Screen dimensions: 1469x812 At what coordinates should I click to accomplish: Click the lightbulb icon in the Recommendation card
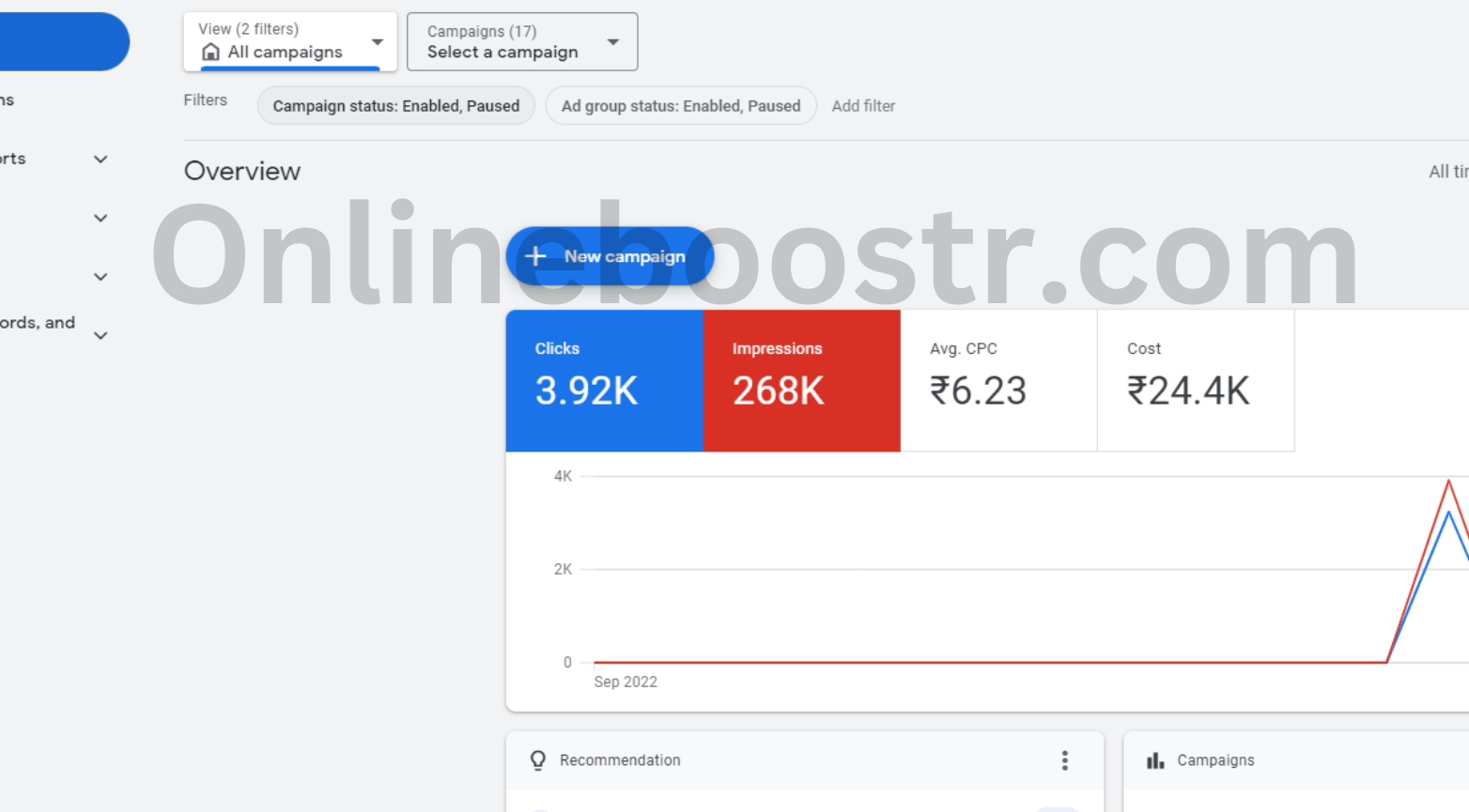click(x=538, y=760)
